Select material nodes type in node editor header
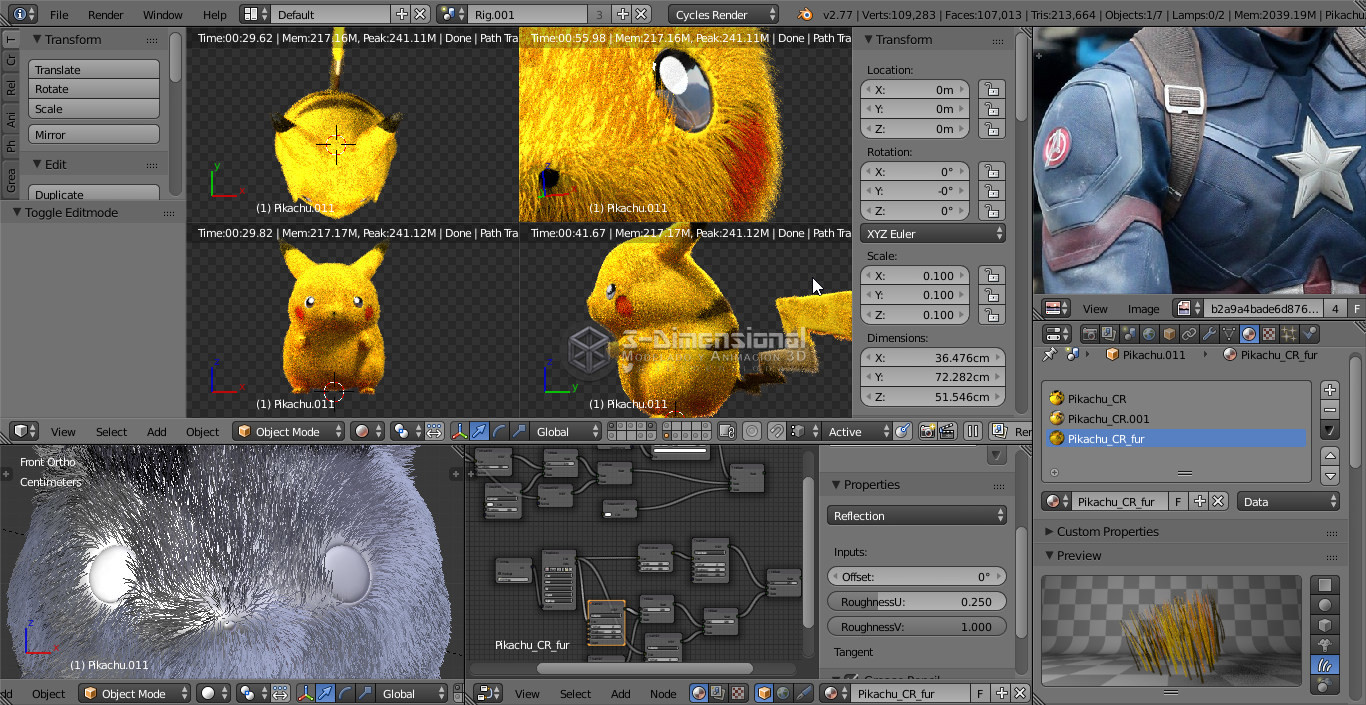The image size is (1366, 705). [x=700, y=693]
